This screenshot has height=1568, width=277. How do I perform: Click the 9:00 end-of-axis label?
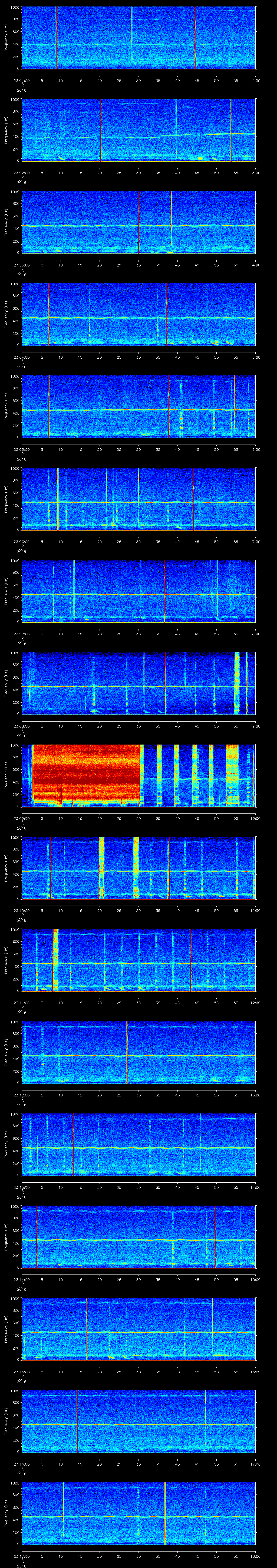[256, 726]
